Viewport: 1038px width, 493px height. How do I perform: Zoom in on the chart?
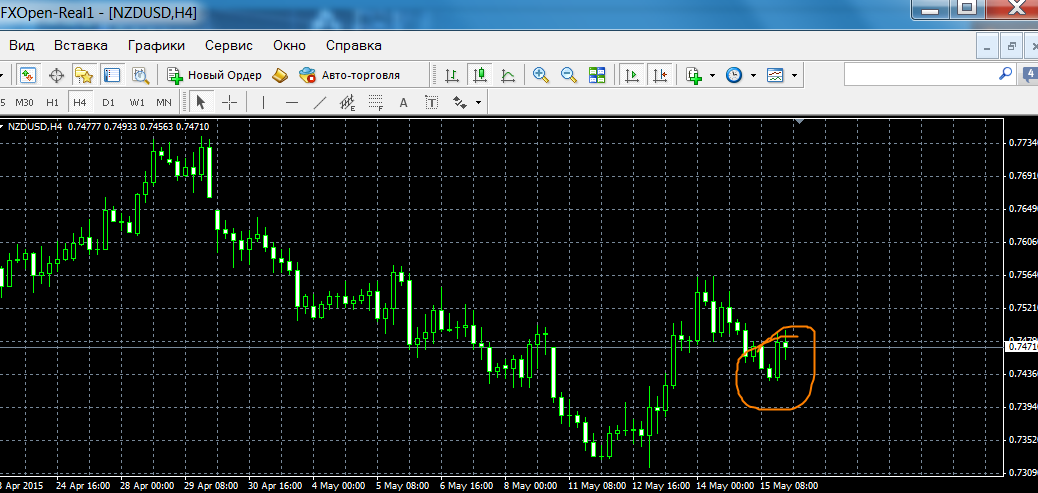[541, 75]
